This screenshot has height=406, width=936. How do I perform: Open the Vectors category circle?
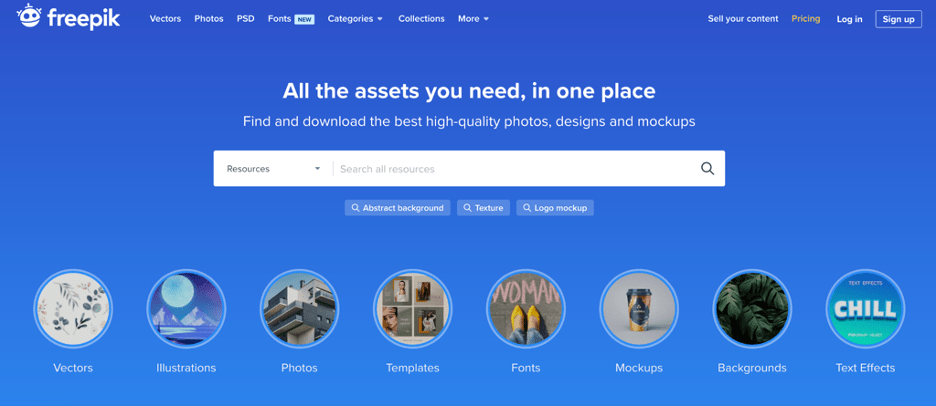click(73, 309)
